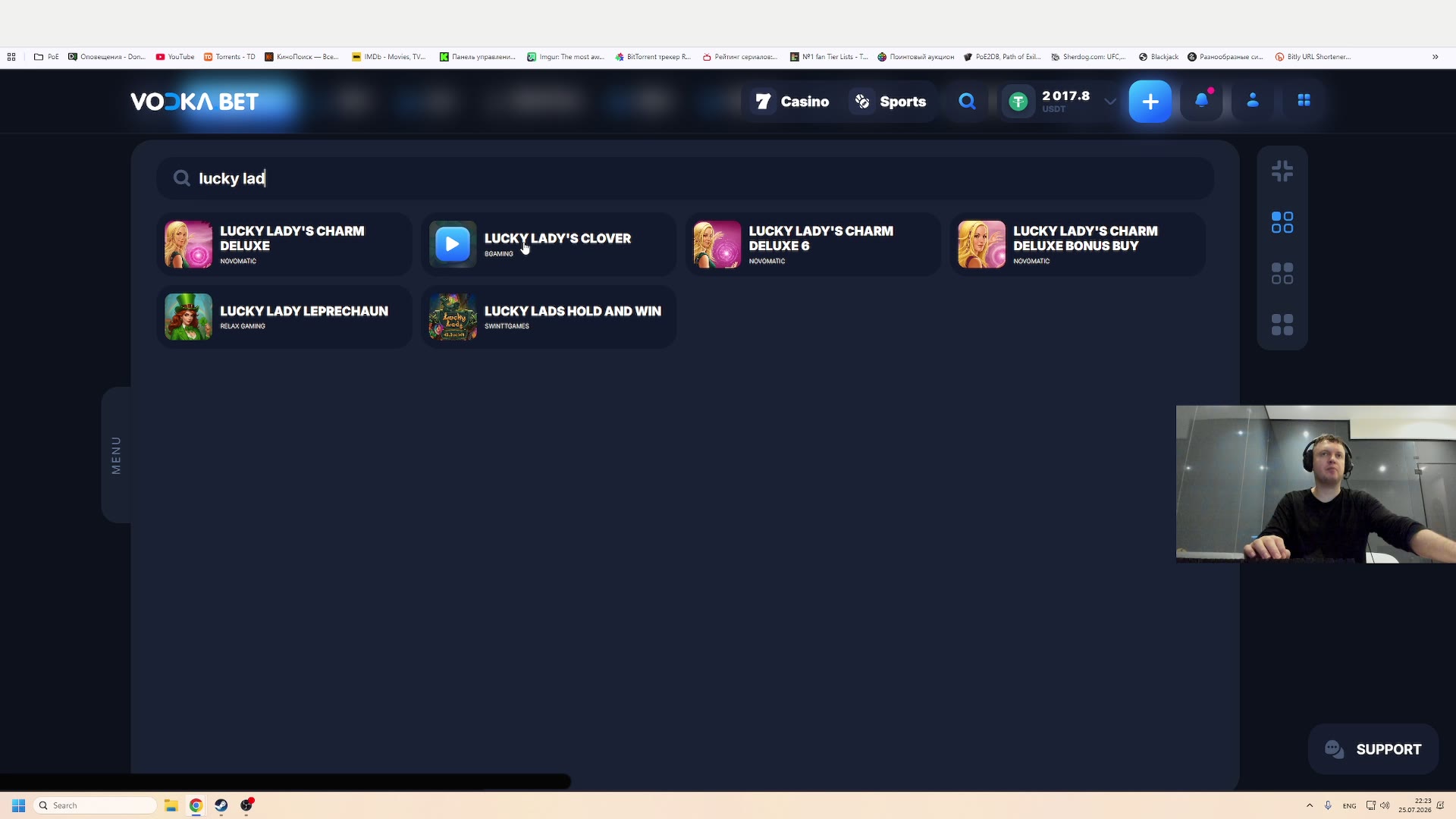The width and height of the screenshot is (1456, 819).
Task: Click the microphone tray icon
Action: (x=1328, y=805)
